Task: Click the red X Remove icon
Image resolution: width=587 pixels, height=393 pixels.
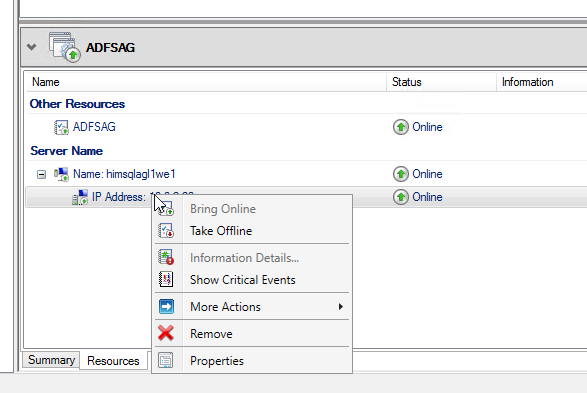Action: (166, 333)
